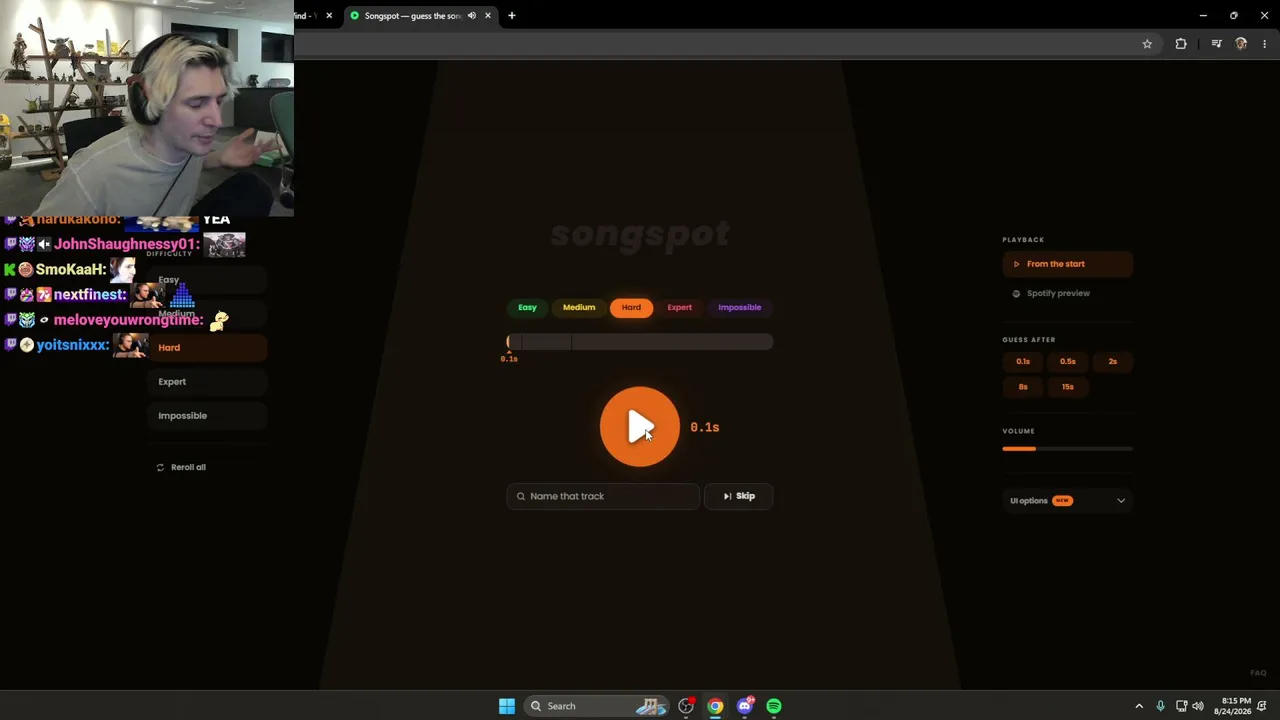Screen dimensions: 1280x720
Task: Click the track progress bar
Action: 640,343
